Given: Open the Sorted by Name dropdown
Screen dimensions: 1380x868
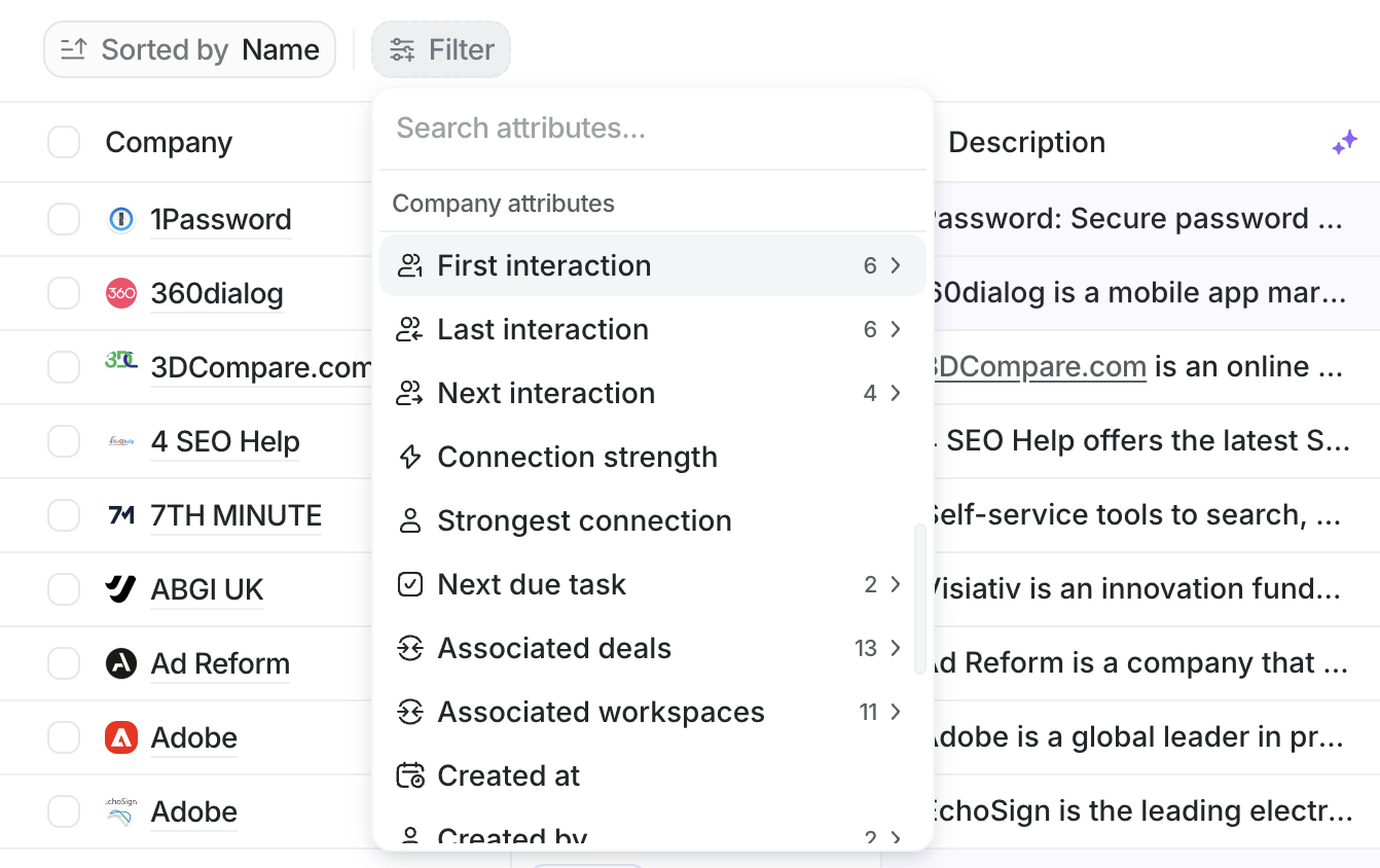Looking at the screenshot, I should [190, 50].
